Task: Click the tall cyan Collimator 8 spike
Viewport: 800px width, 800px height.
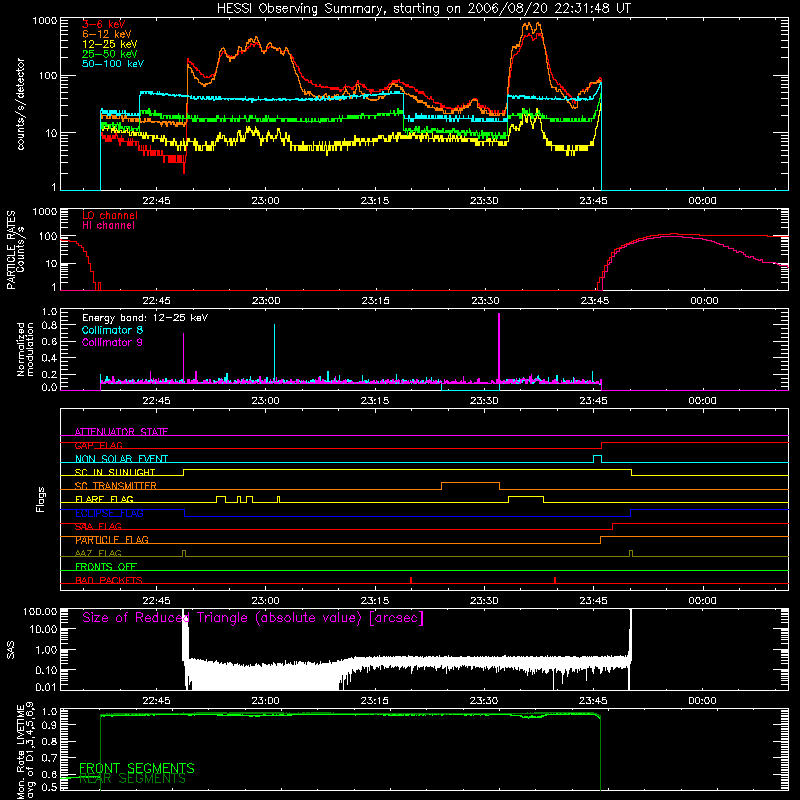Action: click(274, 352)
